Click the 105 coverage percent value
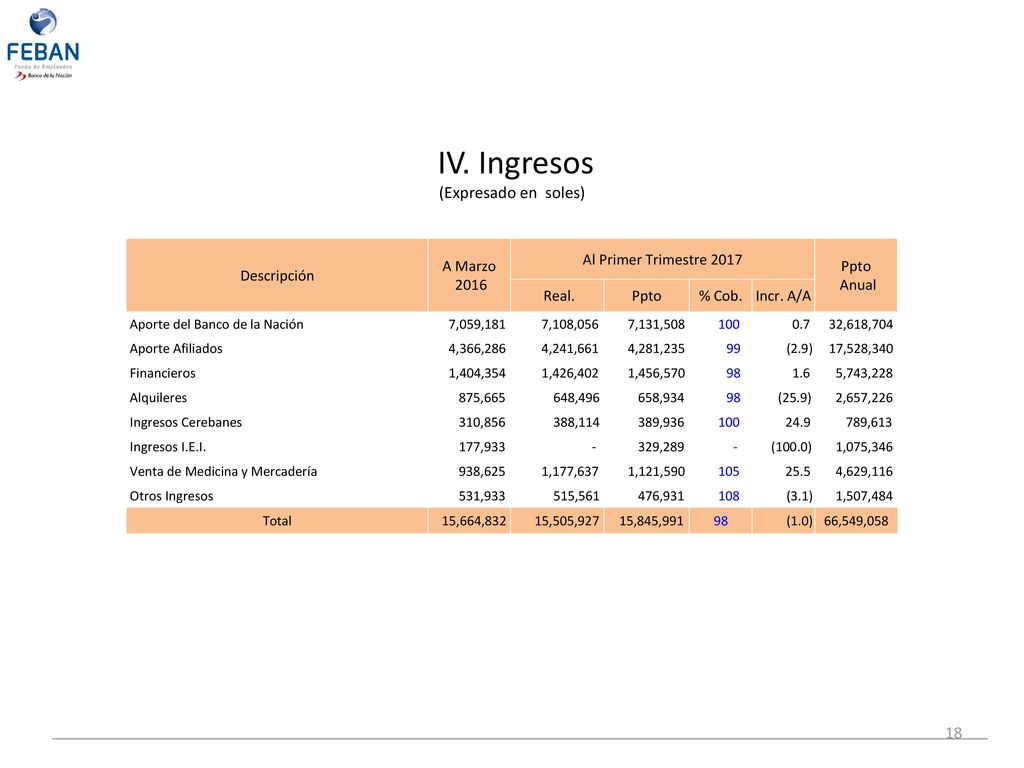The width and height of the screenshot is (1024, 768). click(729, 472)
